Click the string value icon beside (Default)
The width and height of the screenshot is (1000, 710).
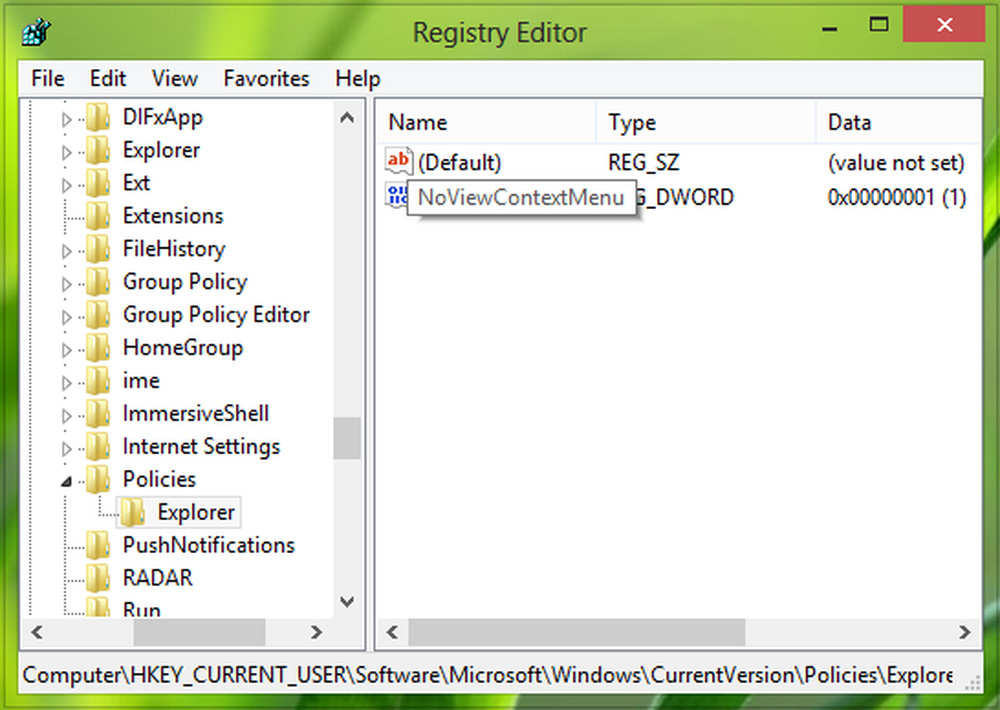click(x=399, y=162)
